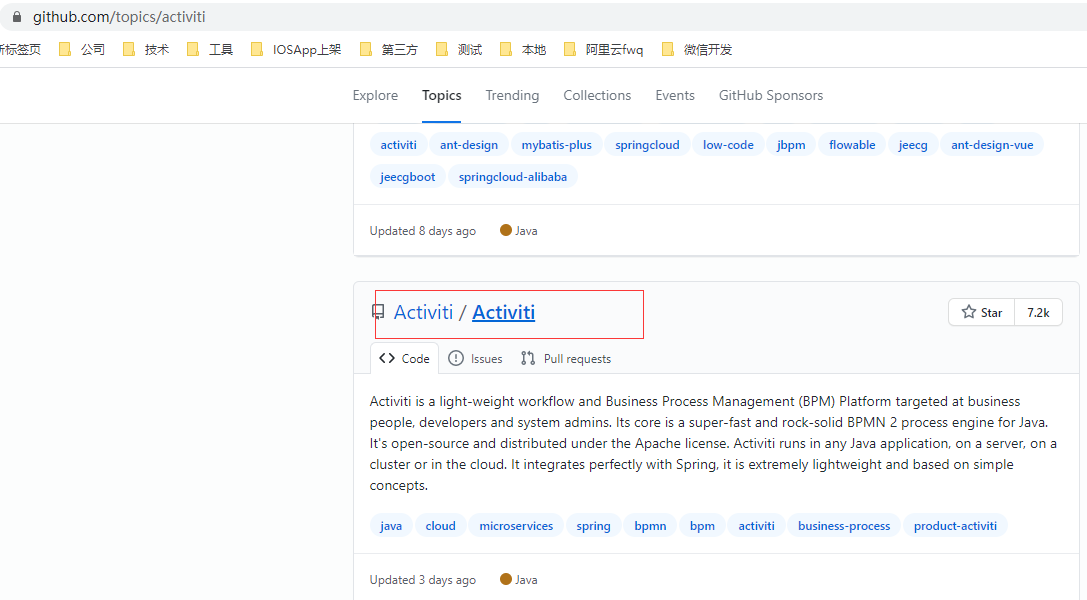The height and width of the screenshot is (600, 1087).
Task: Click the business-process topic tag
Action: pyautogui.click(x=844, y=526)
